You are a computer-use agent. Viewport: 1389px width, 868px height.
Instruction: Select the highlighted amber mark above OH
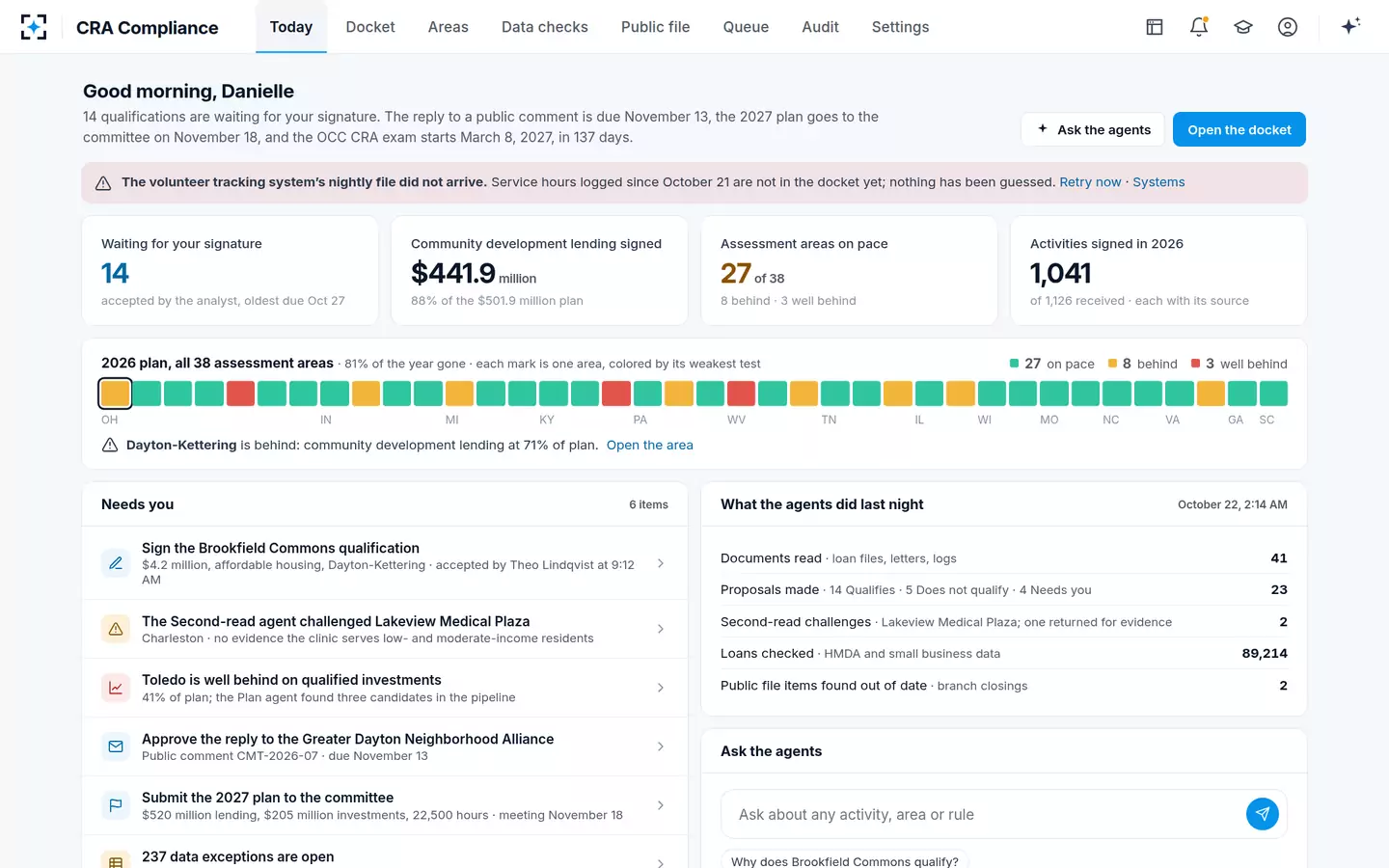[115, 393]
